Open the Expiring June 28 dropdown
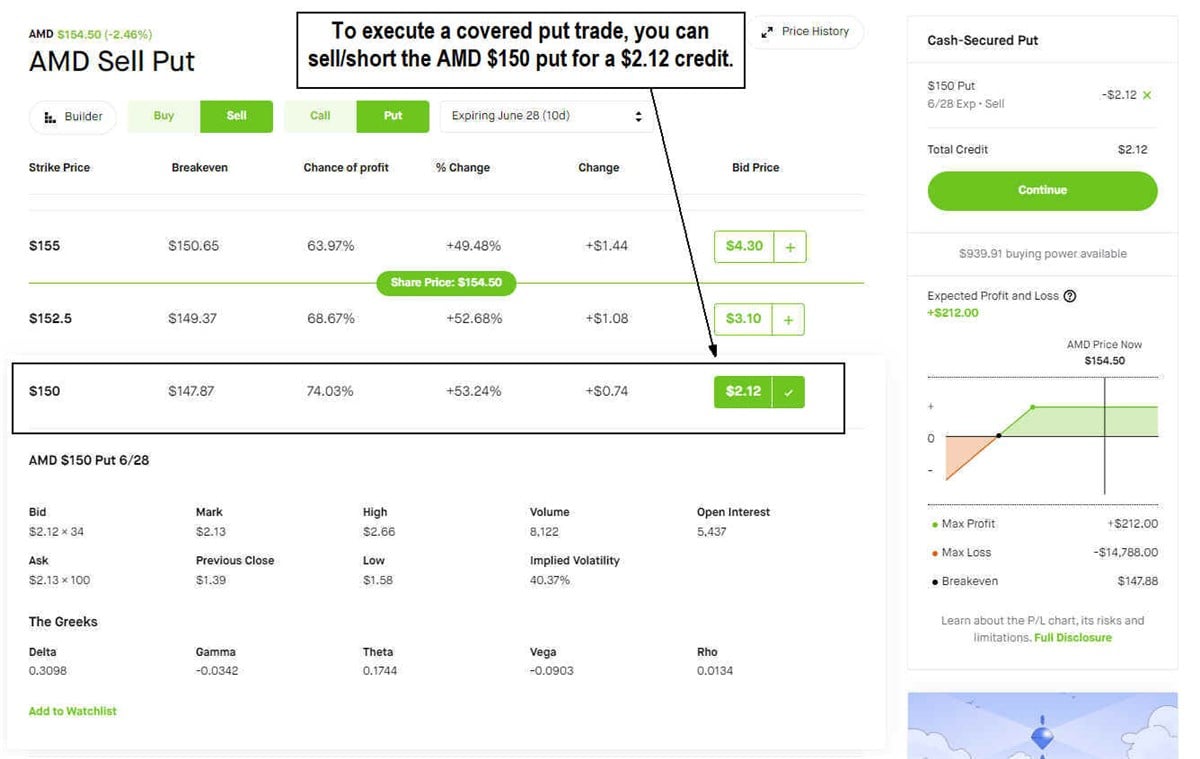 click(546, 116)
